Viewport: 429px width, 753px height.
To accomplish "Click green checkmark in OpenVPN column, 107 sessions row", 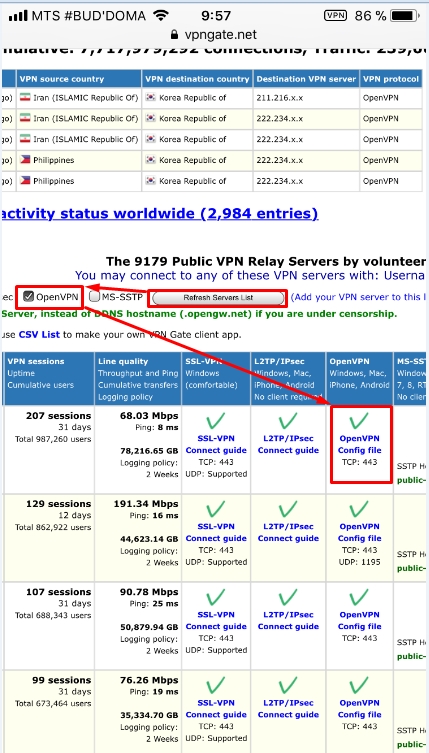I will pos(359,597).
